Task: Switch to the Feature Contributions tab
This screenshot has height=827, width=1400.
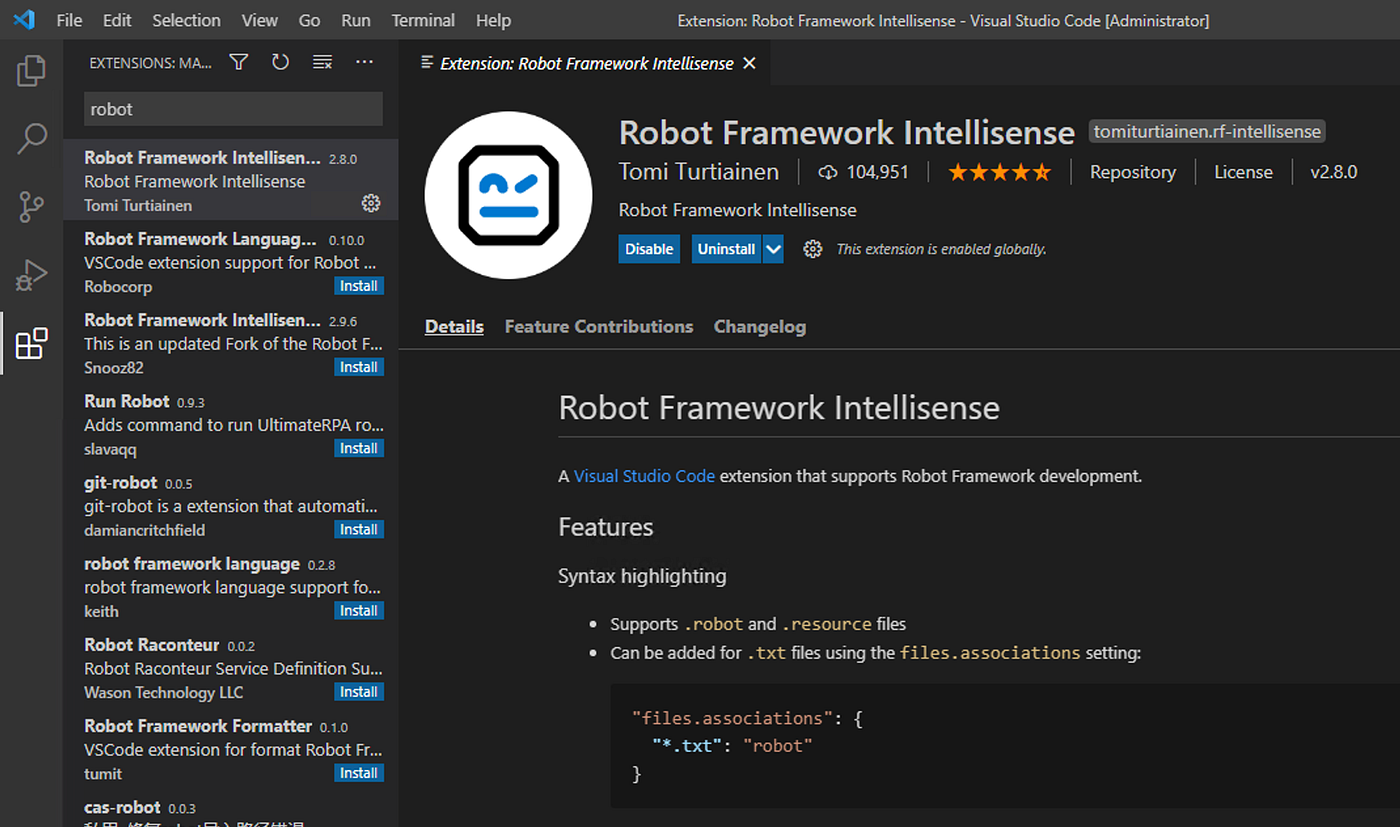Action: (x=598, y=326)
